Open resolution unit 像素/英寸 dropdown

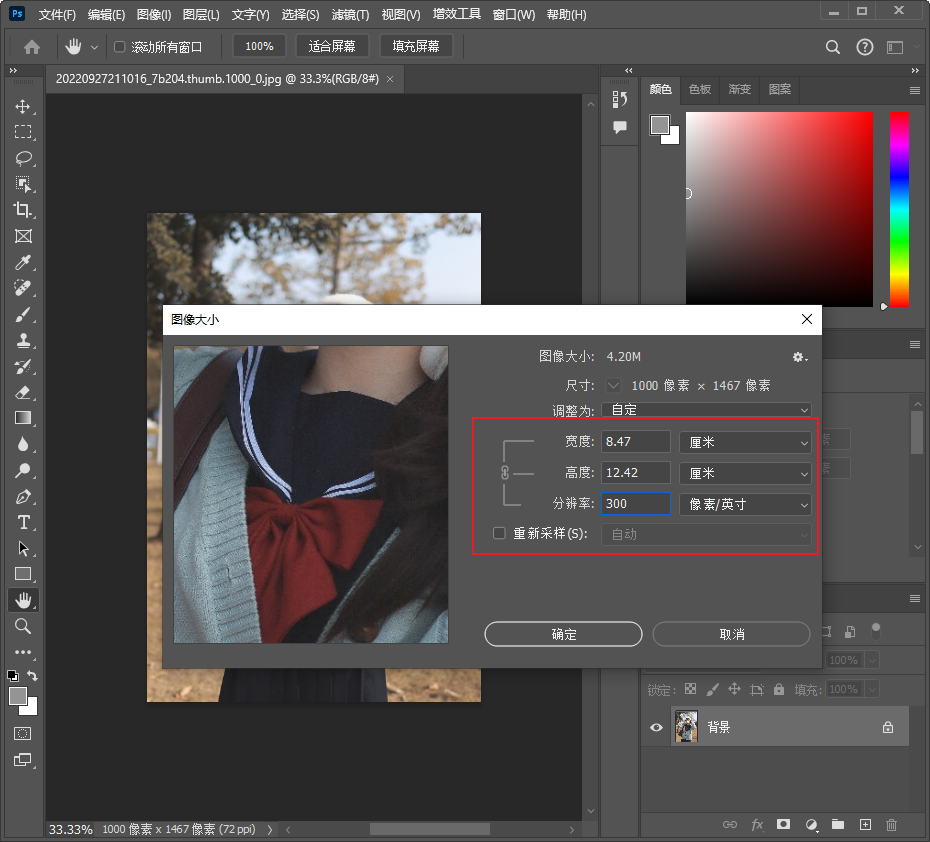pyautogui.click(x=745, y=504)
